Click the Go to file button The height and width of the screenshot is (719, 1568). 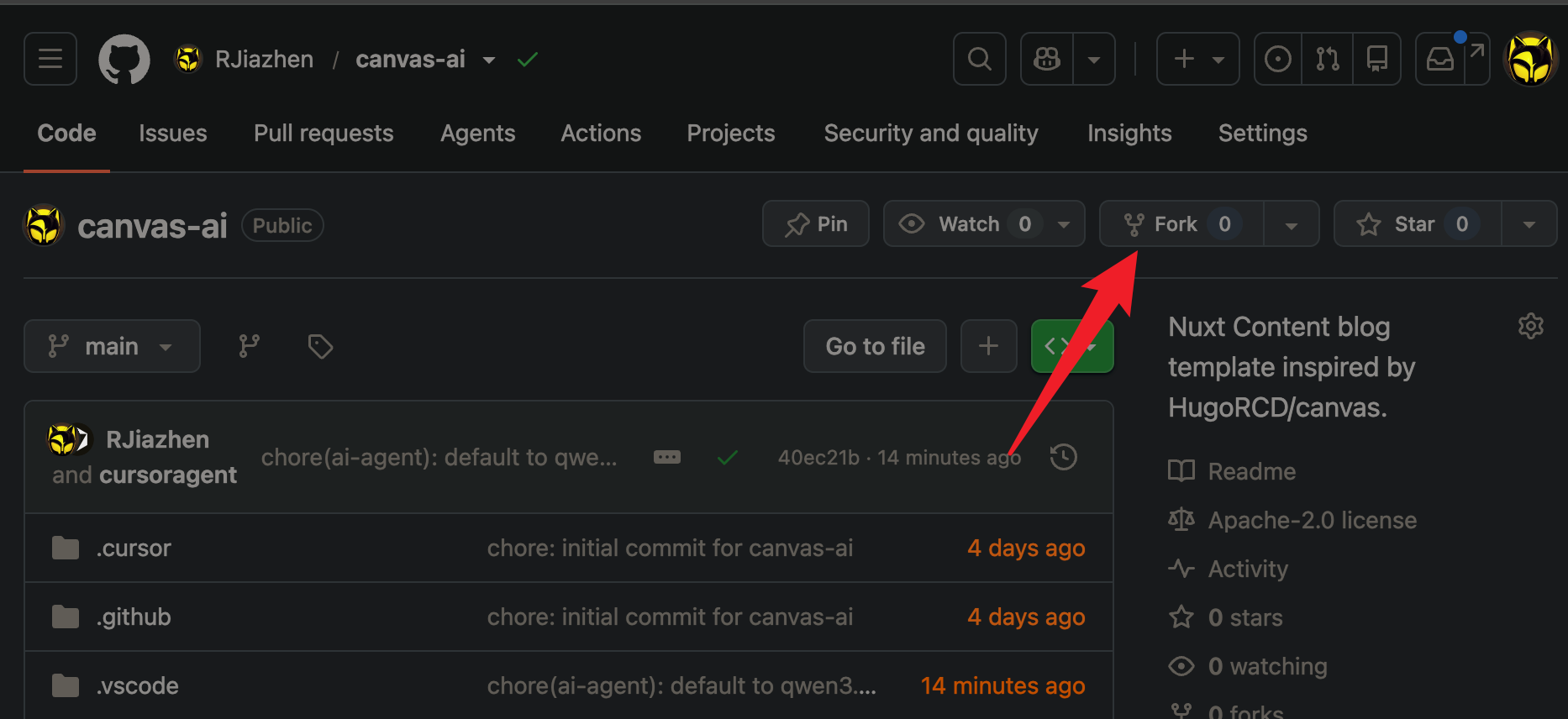point(875,346)
